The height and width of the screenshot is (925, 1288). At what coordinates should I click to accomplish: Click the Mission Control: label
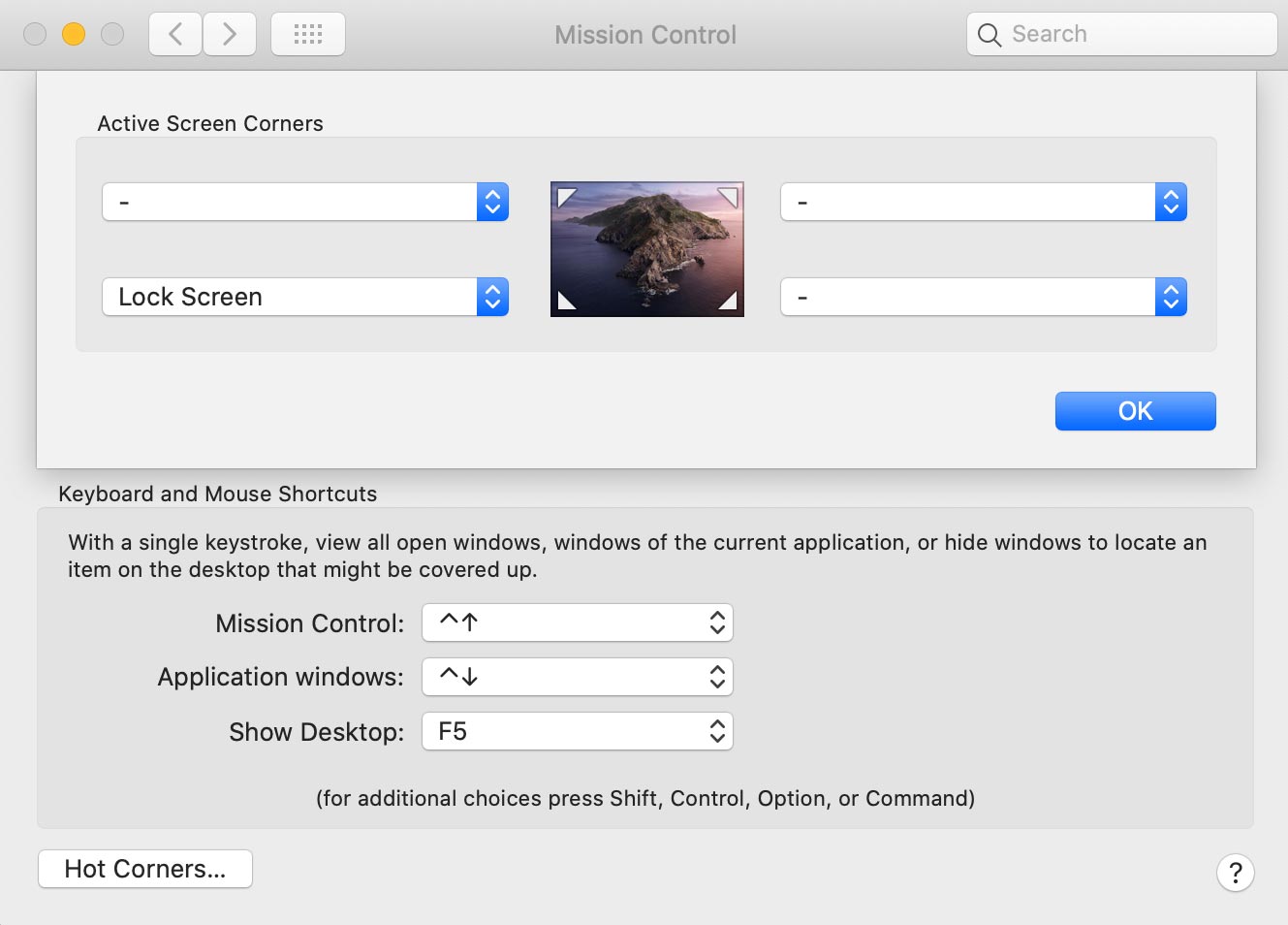click(310, 623)
